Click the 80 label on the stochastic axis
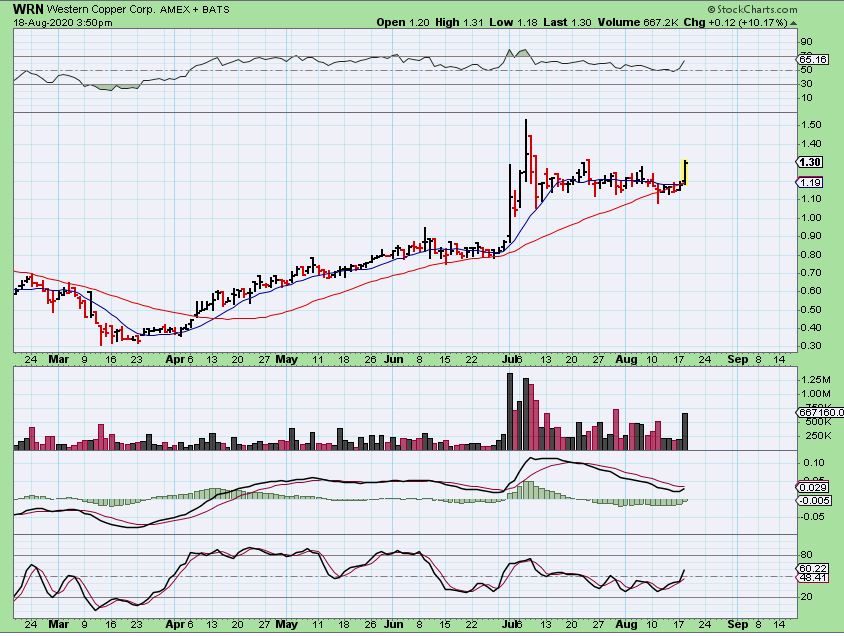844x636 pixels. [x=806, y=555]
